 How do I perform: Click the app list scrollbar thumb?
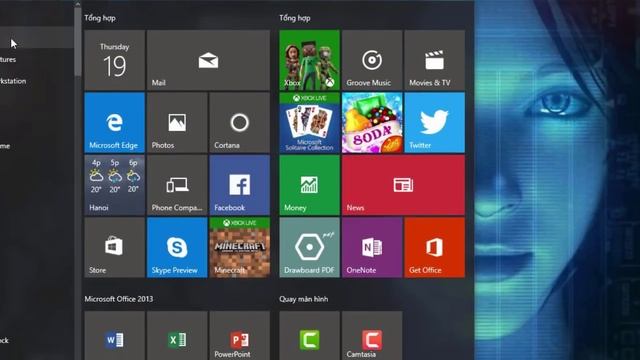[78, 41]
